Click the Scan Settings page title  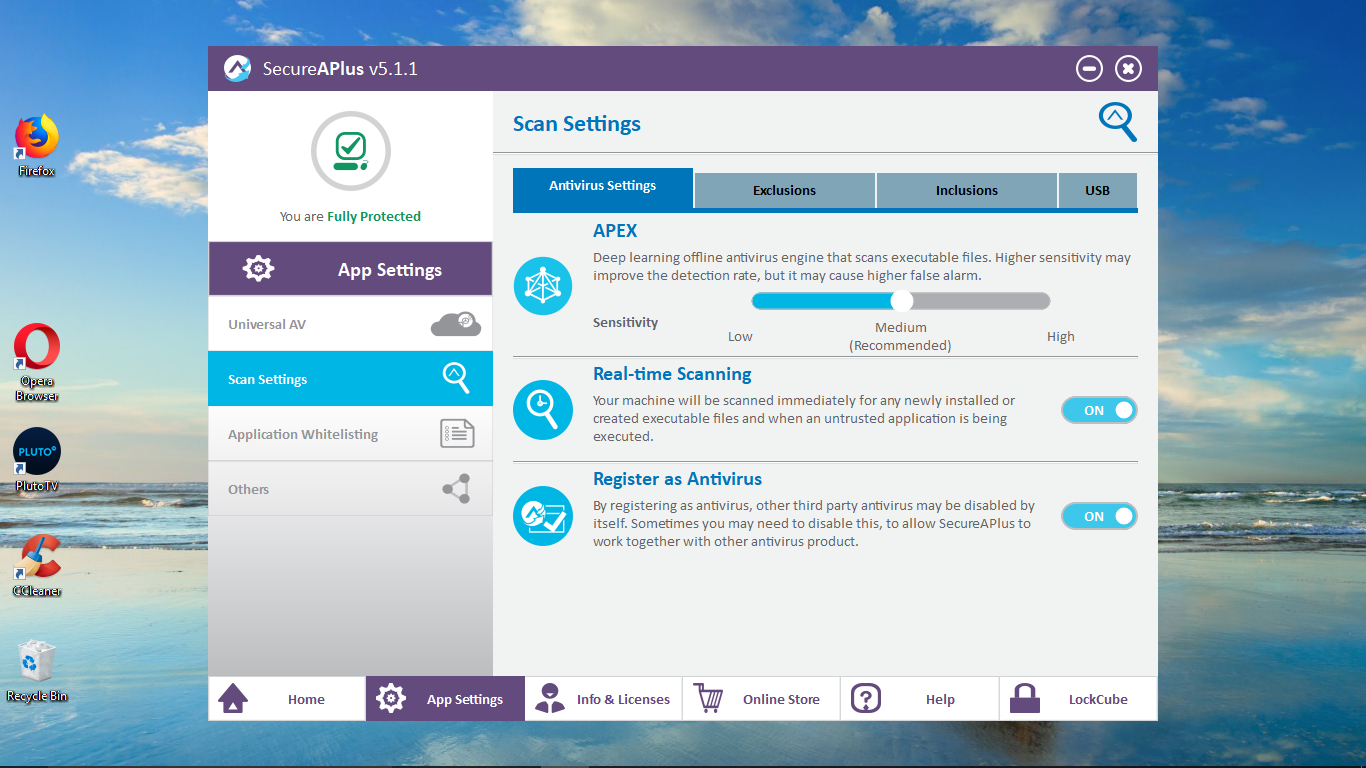577,124
